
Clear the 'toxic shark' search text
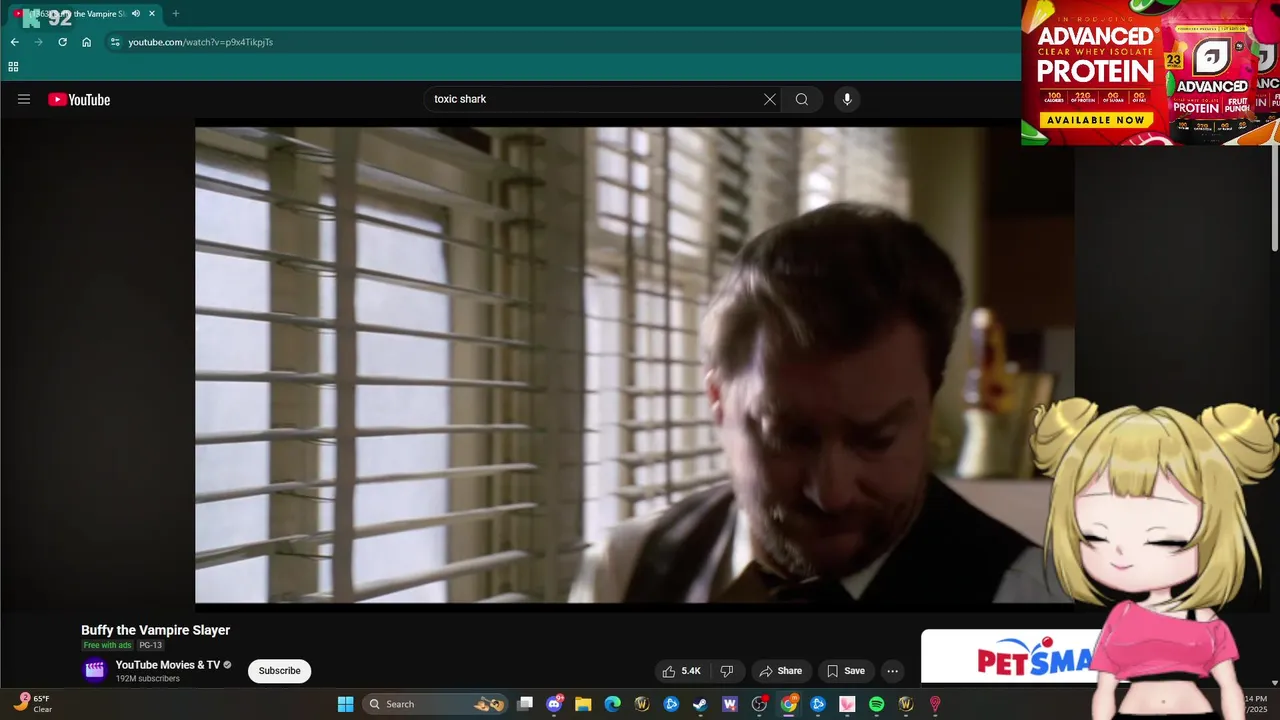[769, 99]
